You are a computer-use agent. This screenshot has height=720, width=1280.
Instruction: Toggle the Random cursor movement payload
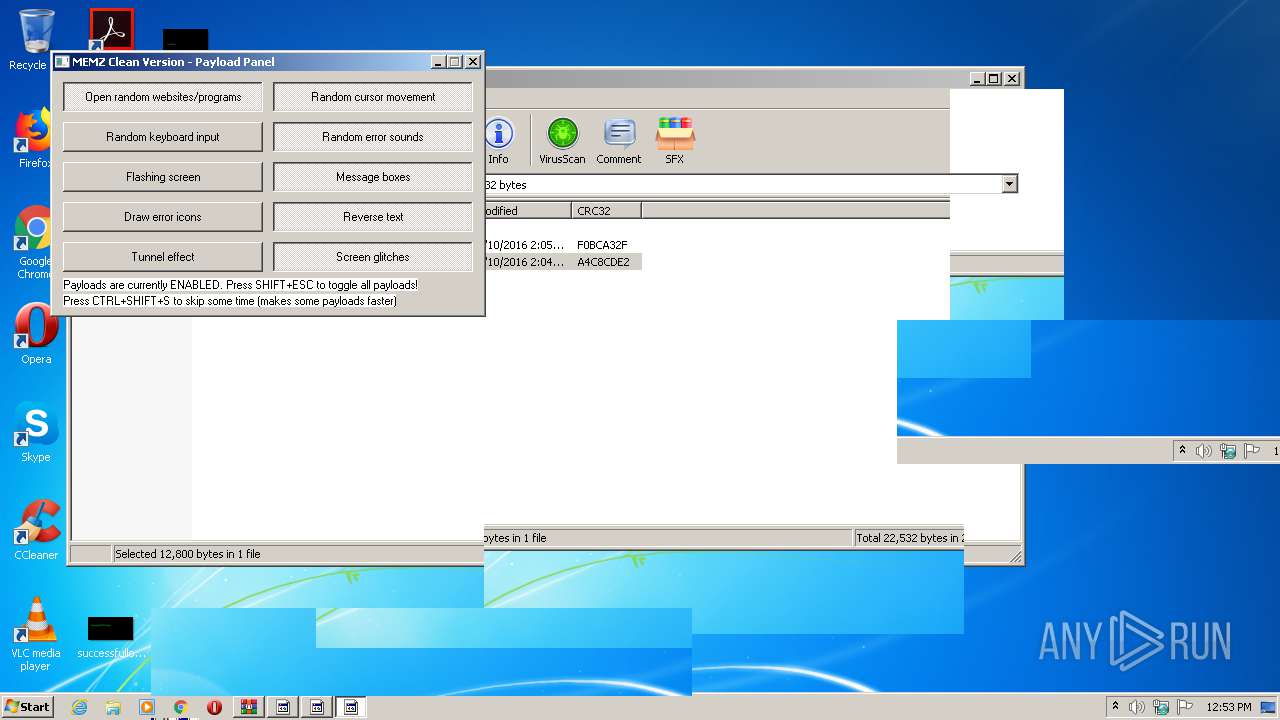[373, 97]
